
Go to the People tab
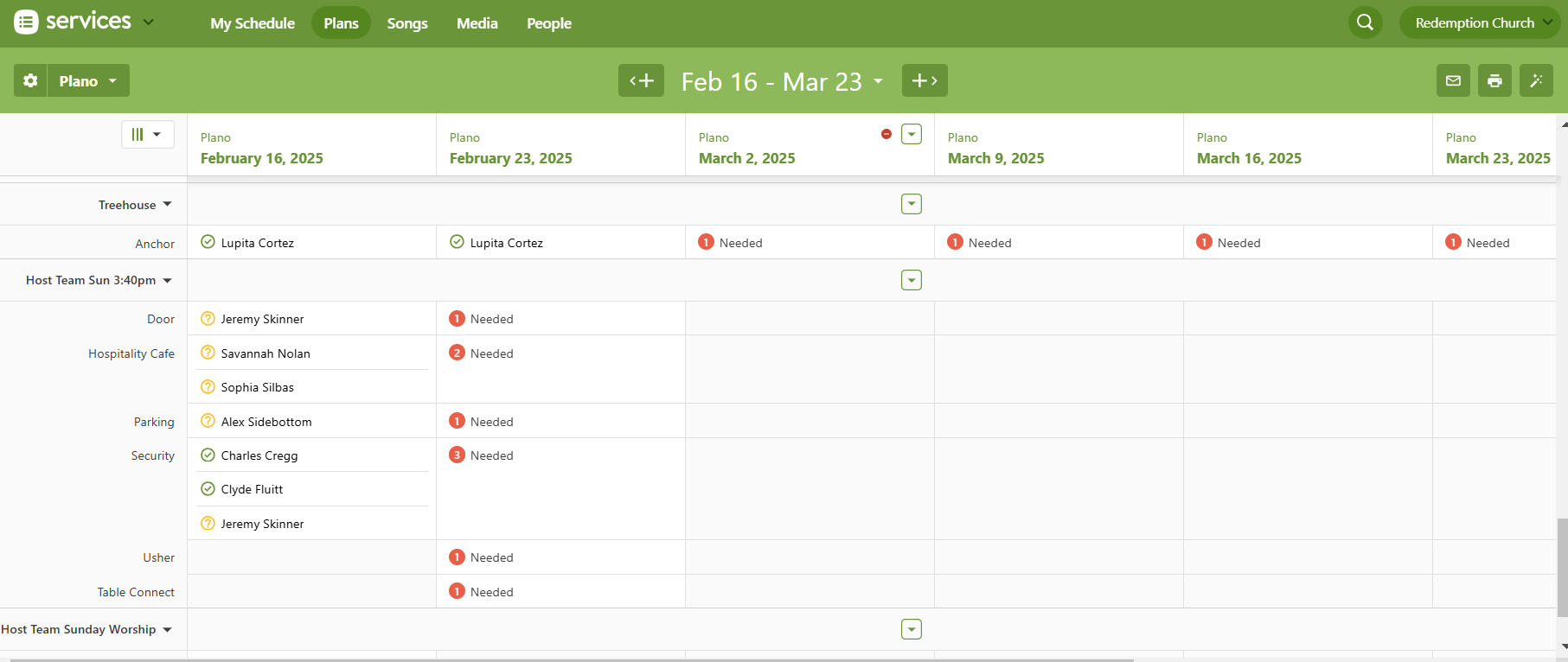click(x=548, y=23)
